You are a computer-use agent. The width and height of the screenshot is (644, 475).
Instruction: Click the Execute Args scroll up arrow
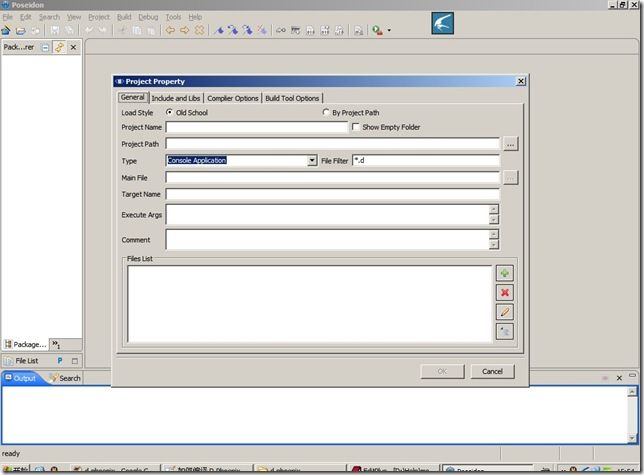pos(494,209)
